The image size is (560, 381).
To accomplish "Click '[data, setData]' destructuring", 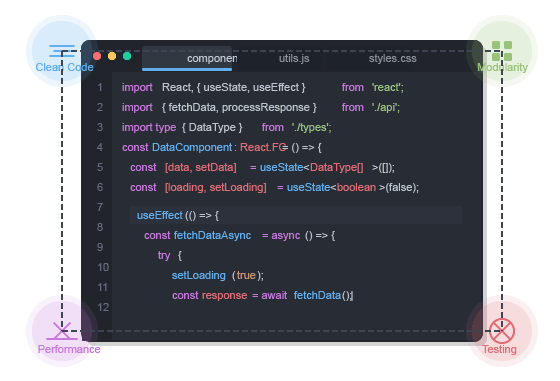I will point(201,167).
